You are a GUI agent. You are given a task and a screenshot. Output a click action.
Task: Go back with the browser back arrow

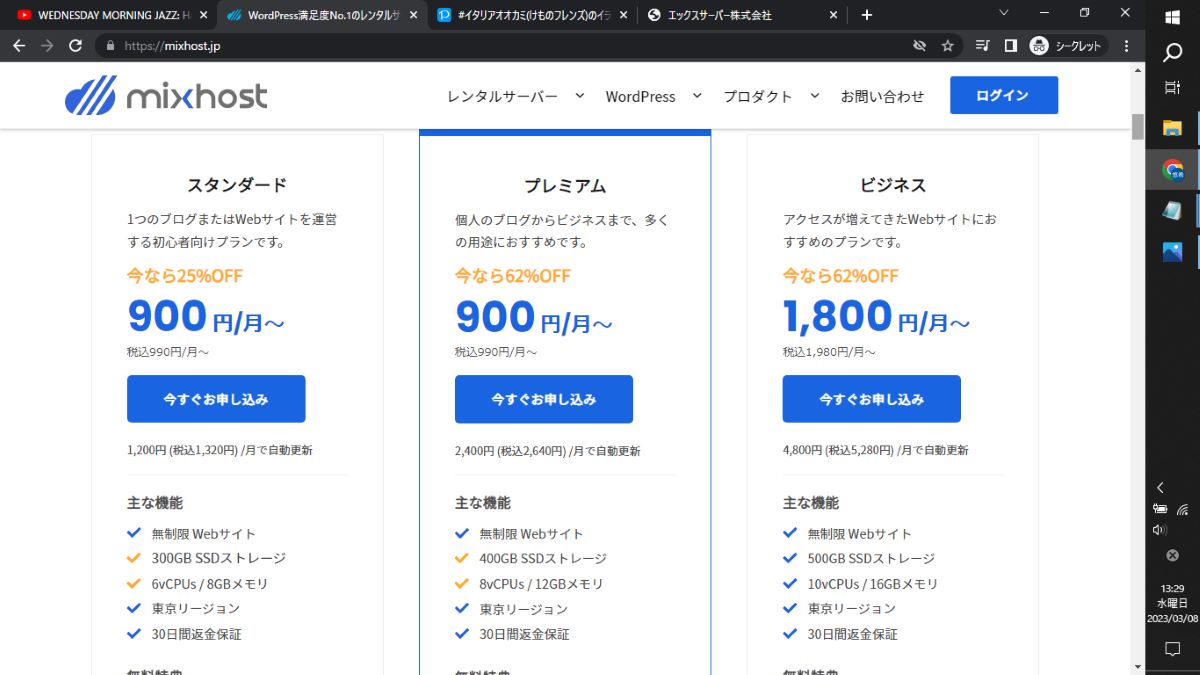pyautogui.click(x=18, y=46)
